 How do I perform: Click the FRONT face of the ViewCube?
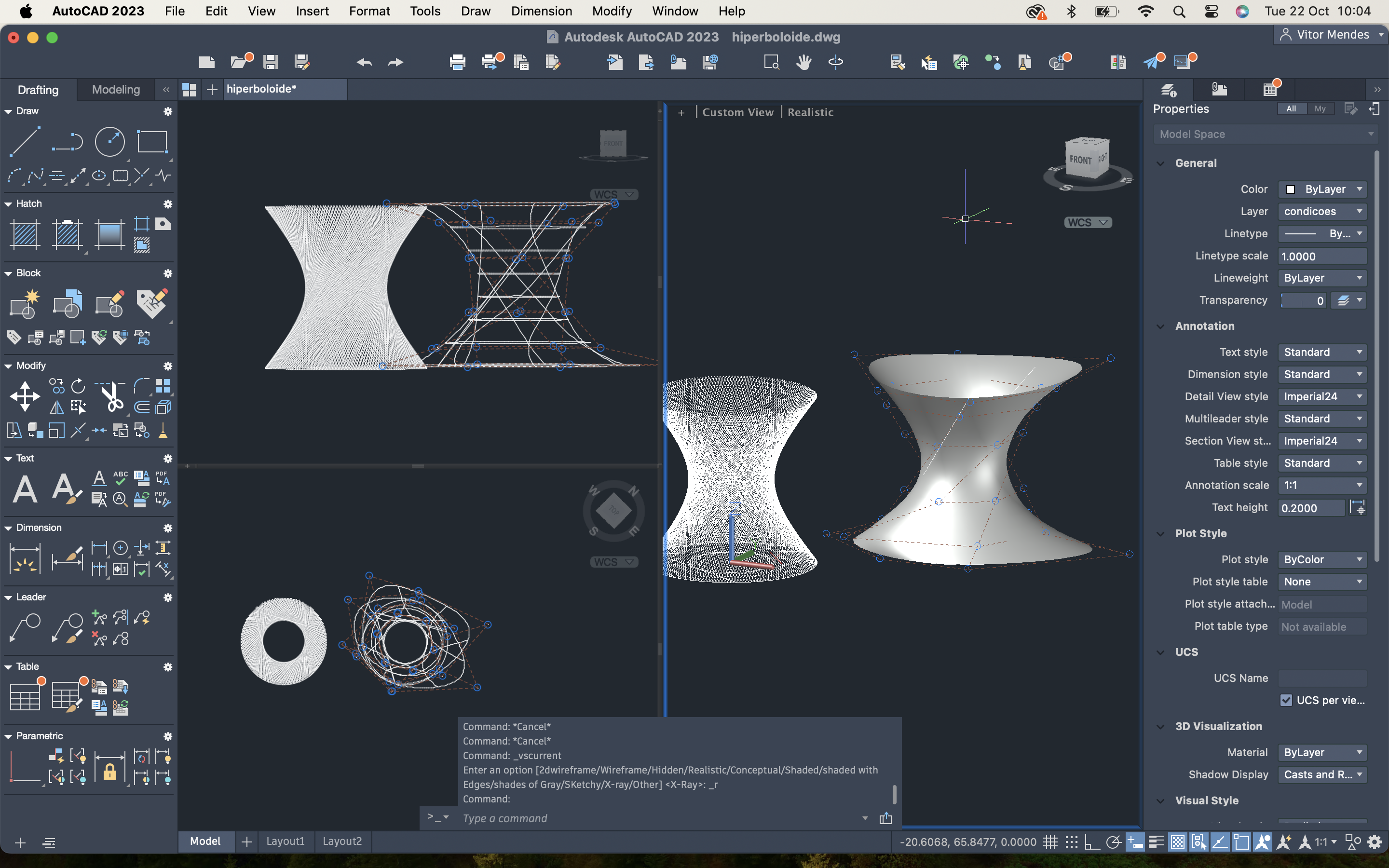1080,161
